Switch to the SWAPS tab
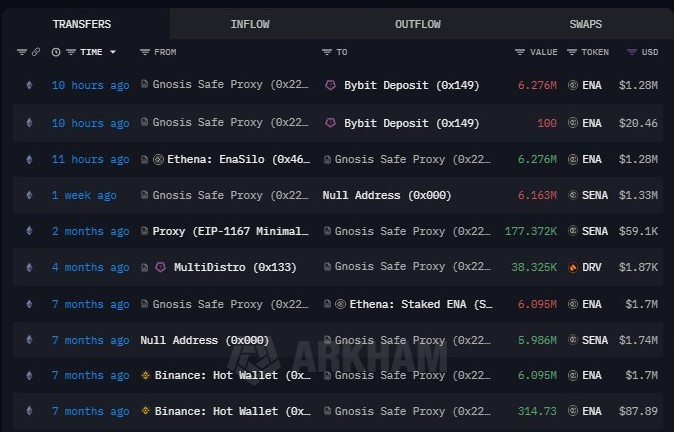This screenshot has width=674, height=432. point(585,24)
